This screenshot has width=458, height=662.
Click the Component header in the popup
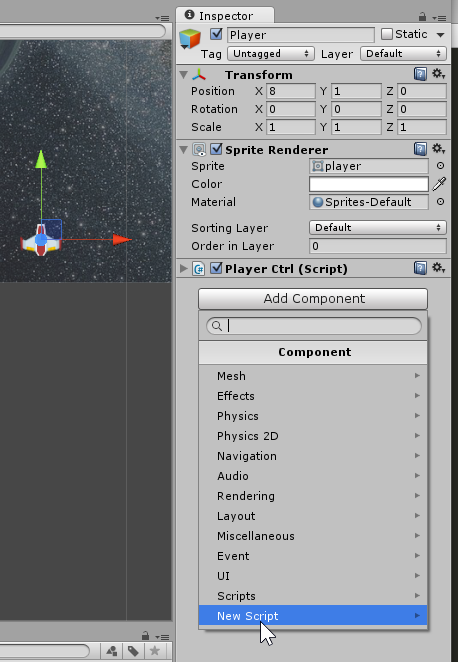click(x=313, y=352)
